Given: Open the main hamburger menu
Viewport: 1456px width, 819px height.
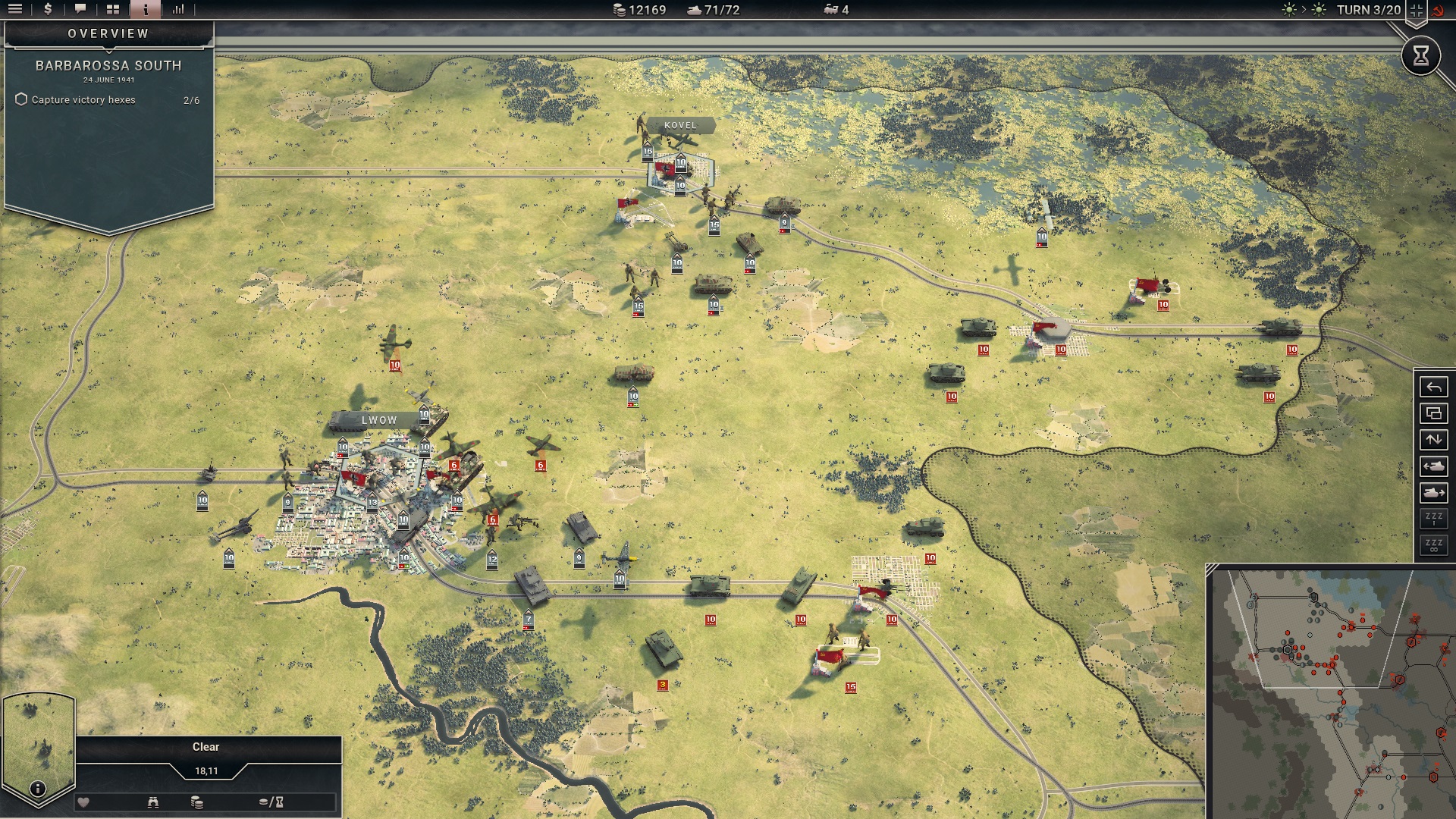Looking at the screenshot, I should [15, 9].
